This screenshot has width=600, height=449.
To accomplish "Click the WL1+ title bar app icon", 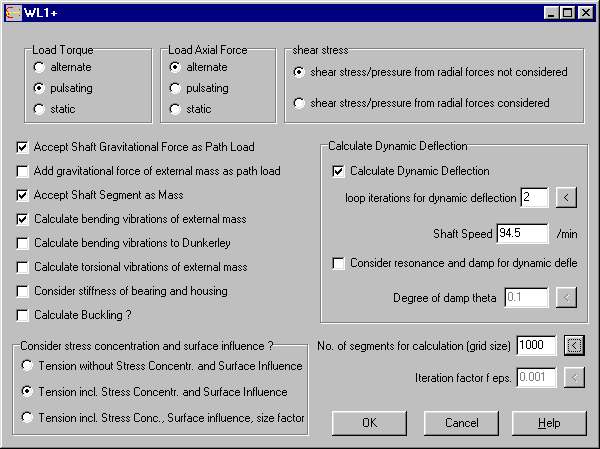I will pyautogui.click(x=11, y=12).
